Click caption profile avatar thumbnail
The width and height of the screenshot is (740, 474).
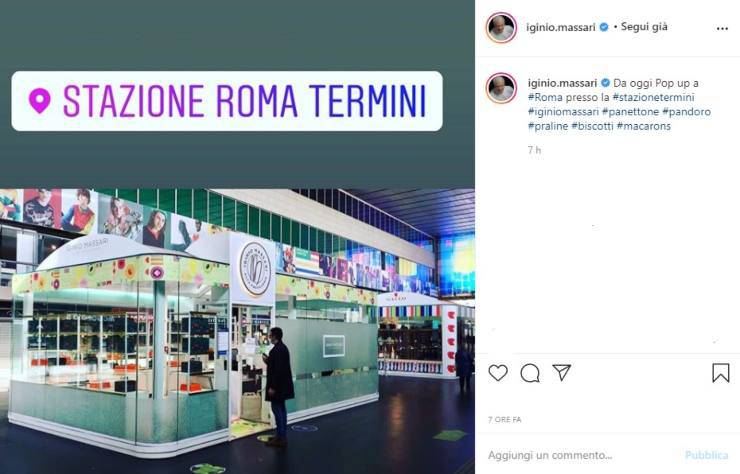click(501, 88)
